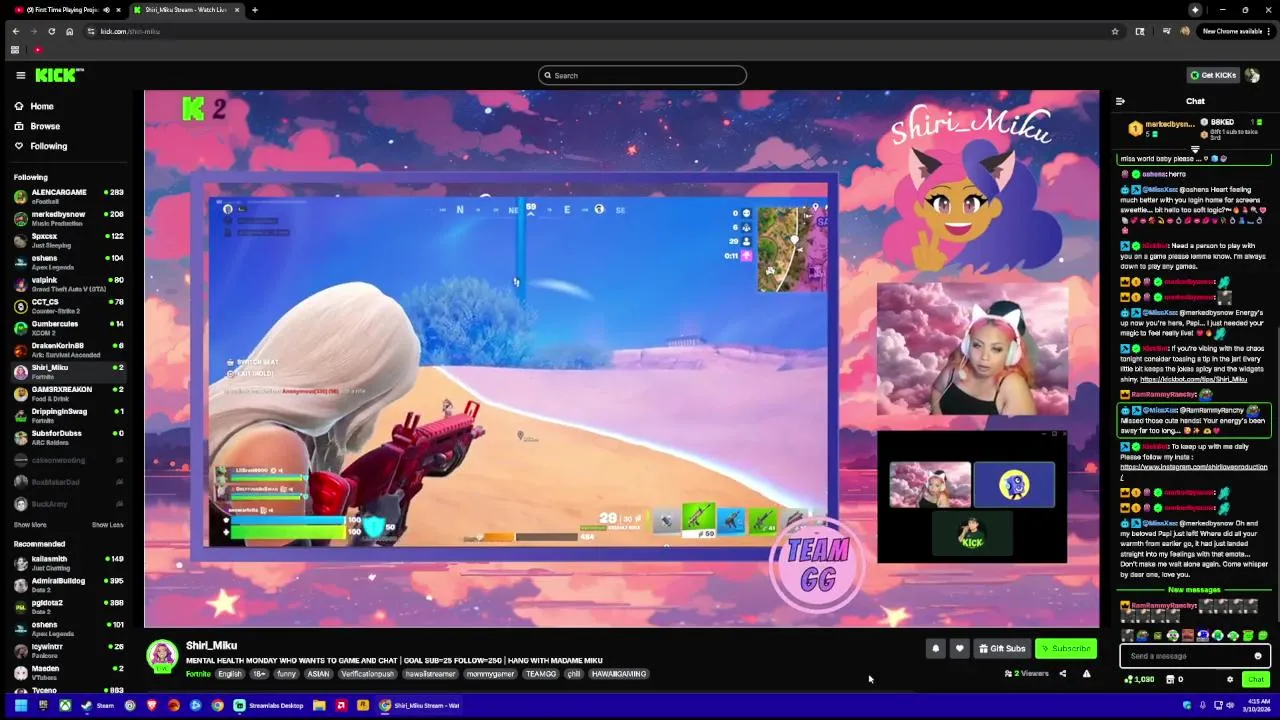The image size is (1280, 720).
Task: Open SubsforDubss channel in sidebar
Action: 68,437
